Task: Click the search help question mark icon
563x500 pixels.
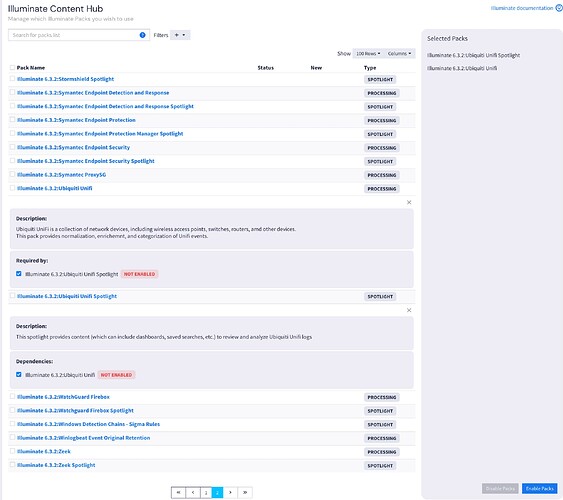Action: point(142,35)
